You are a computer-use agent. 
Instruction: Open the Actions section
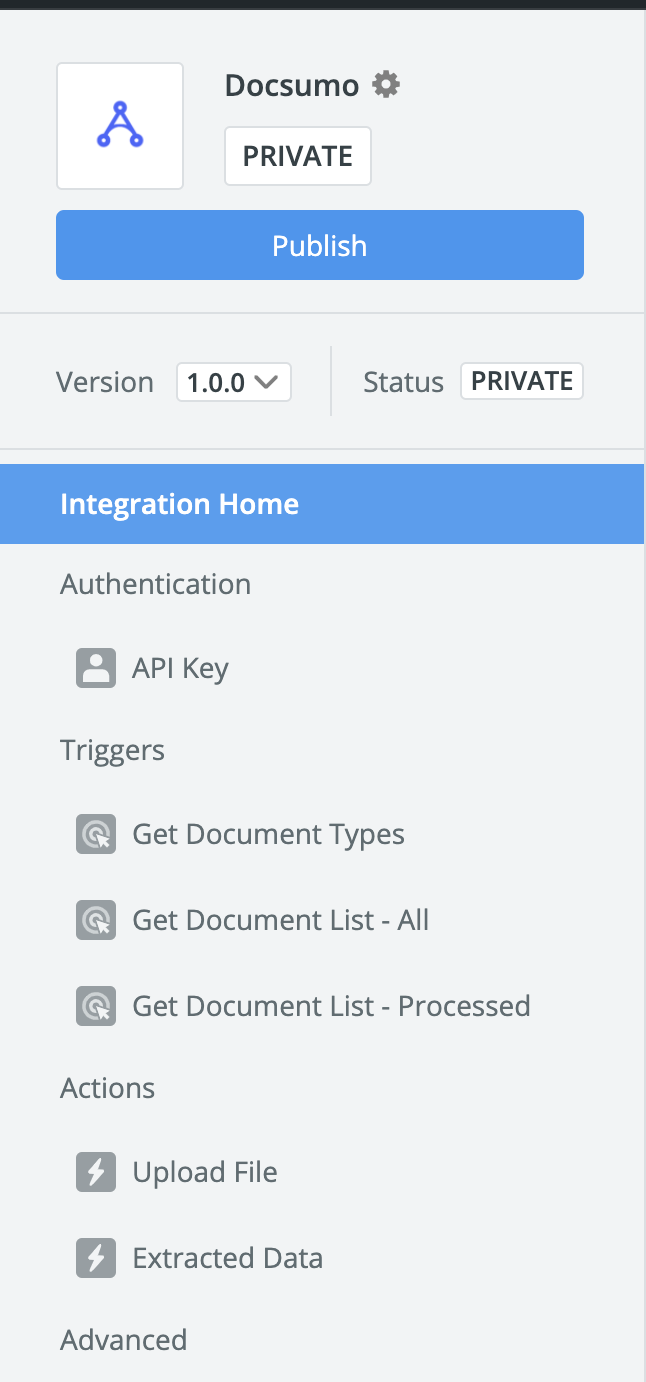coord(107,1088)
